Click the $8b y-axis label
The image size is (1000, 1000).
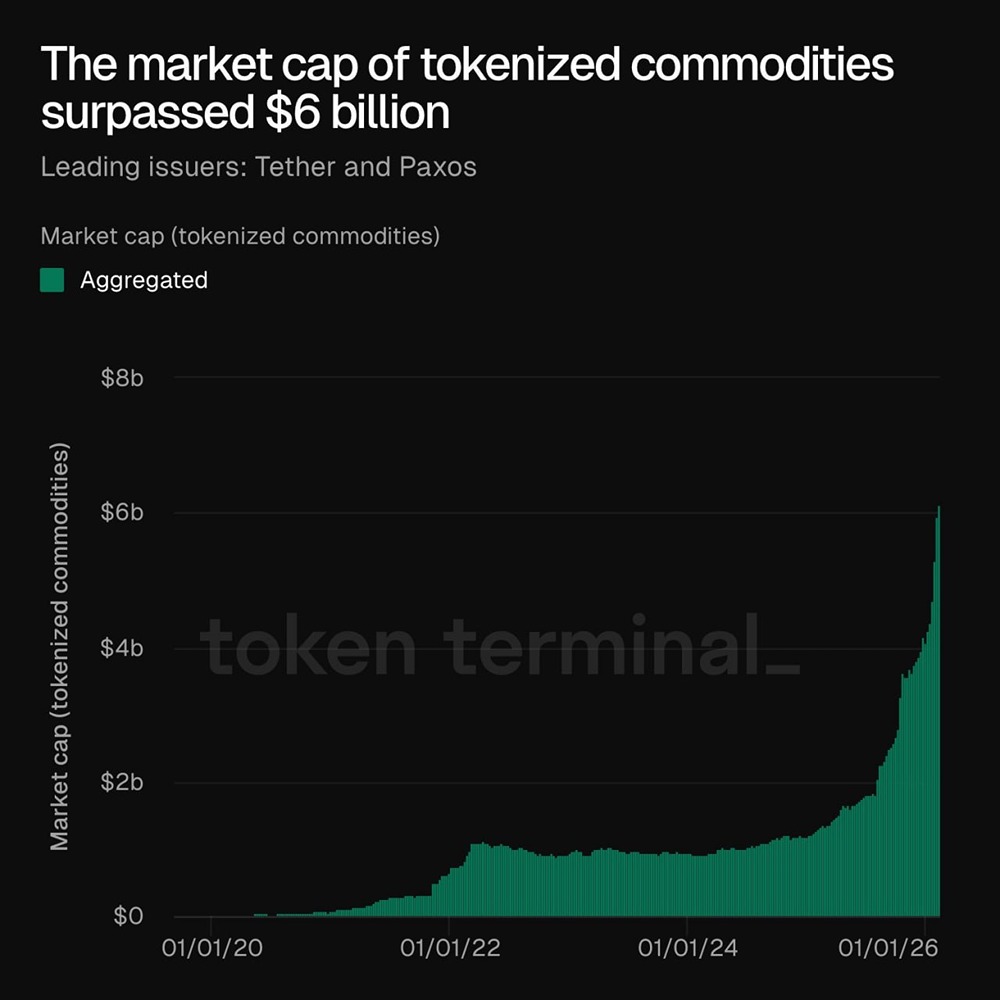[x=124, y=378]
